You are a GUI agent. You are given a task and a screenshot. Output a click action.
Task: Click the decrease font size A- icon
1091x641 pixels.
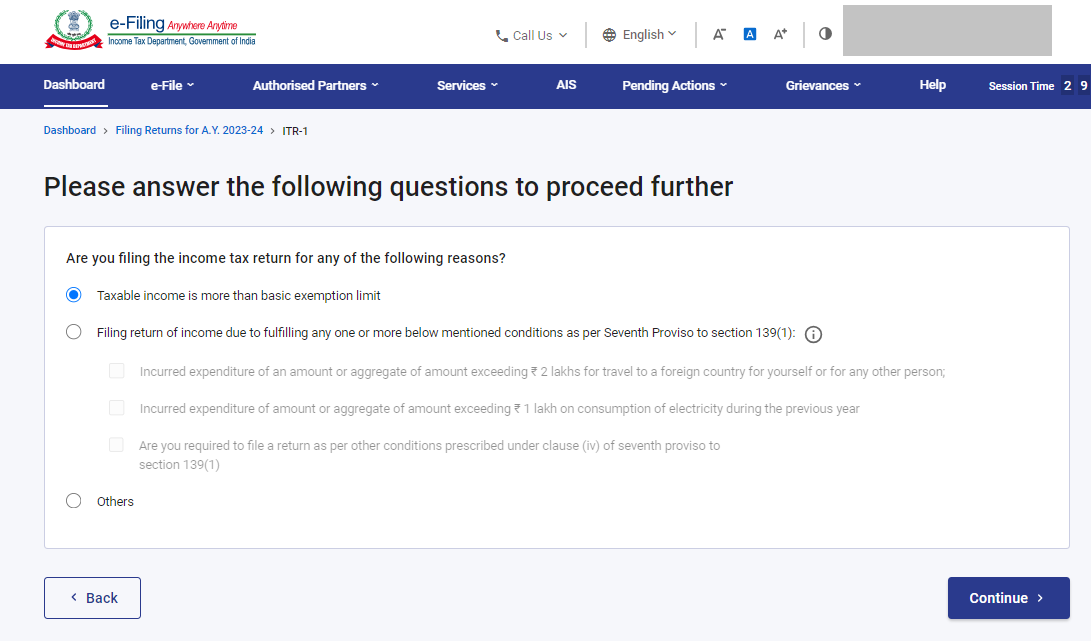tap(719, 33)
